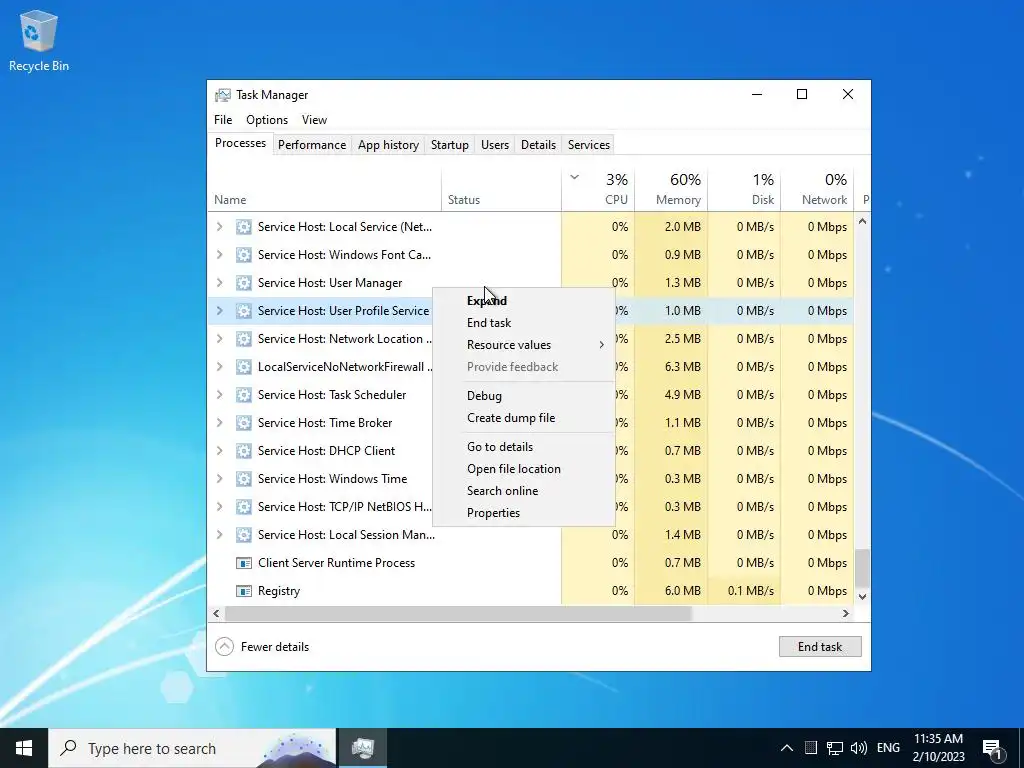This screenshot has width=1024, height=768.
Task: Open the Options menu
Action: coord(266,120)
